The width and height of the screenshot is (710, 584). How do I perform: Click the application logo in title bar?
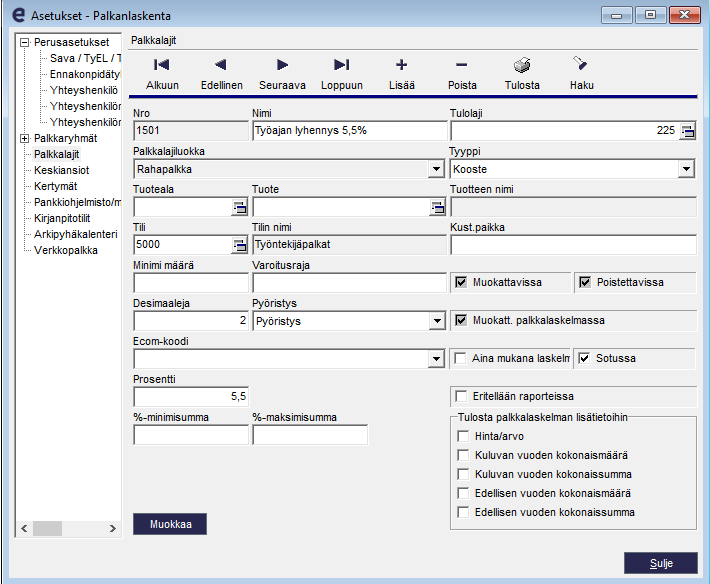pyautogui.click(x=18, y=15)
